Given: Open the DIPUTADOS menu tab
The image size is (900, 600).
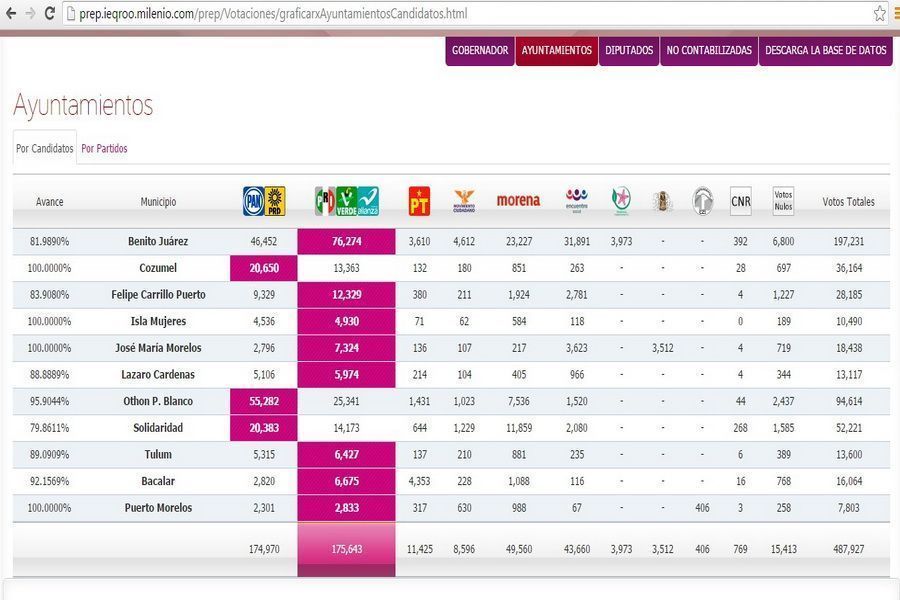Looking at the screenshot, I should coord(629,51).
